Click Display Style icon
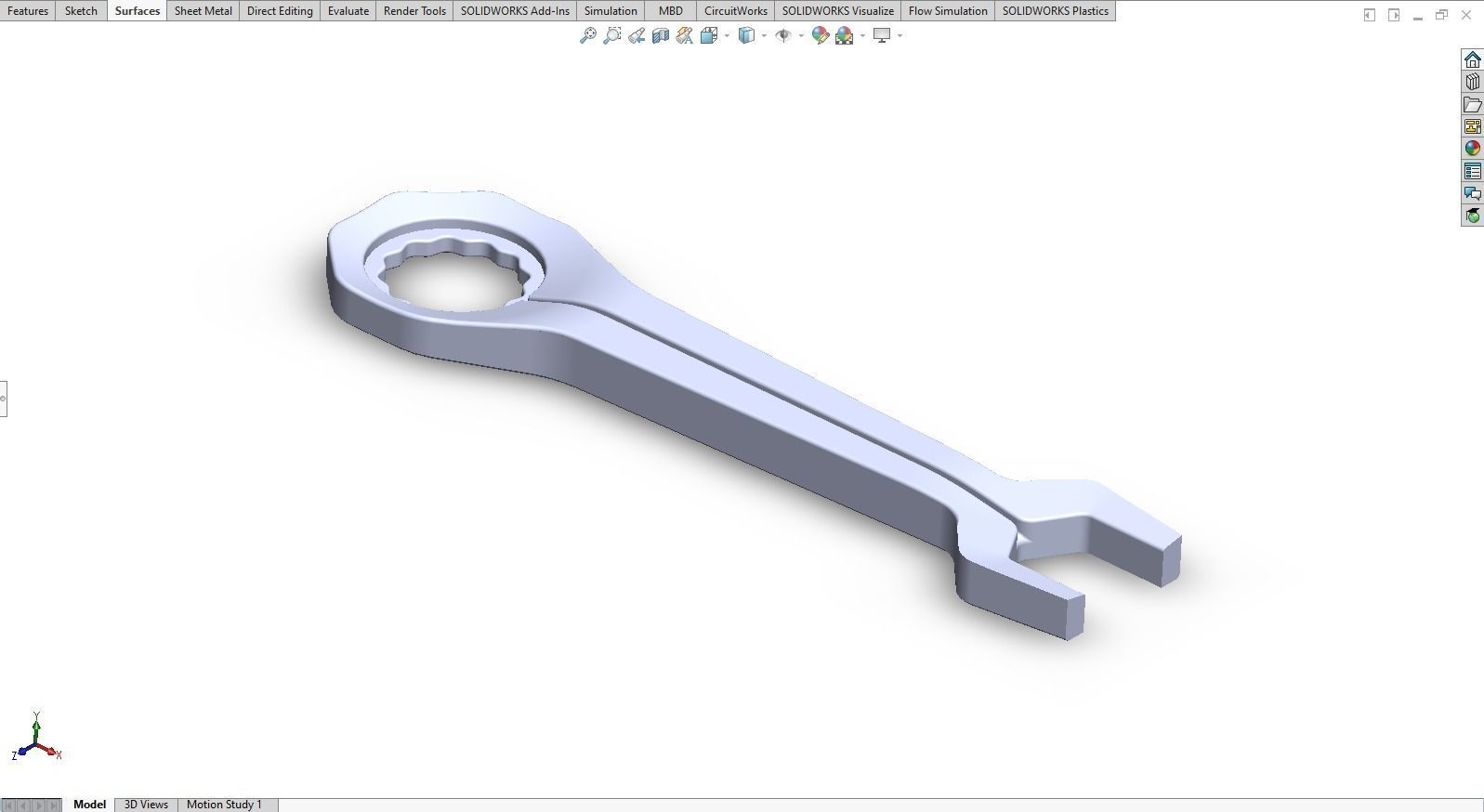Image resolution: width=1484 pixels, height=812 pixels. click(x=746, y=35)
